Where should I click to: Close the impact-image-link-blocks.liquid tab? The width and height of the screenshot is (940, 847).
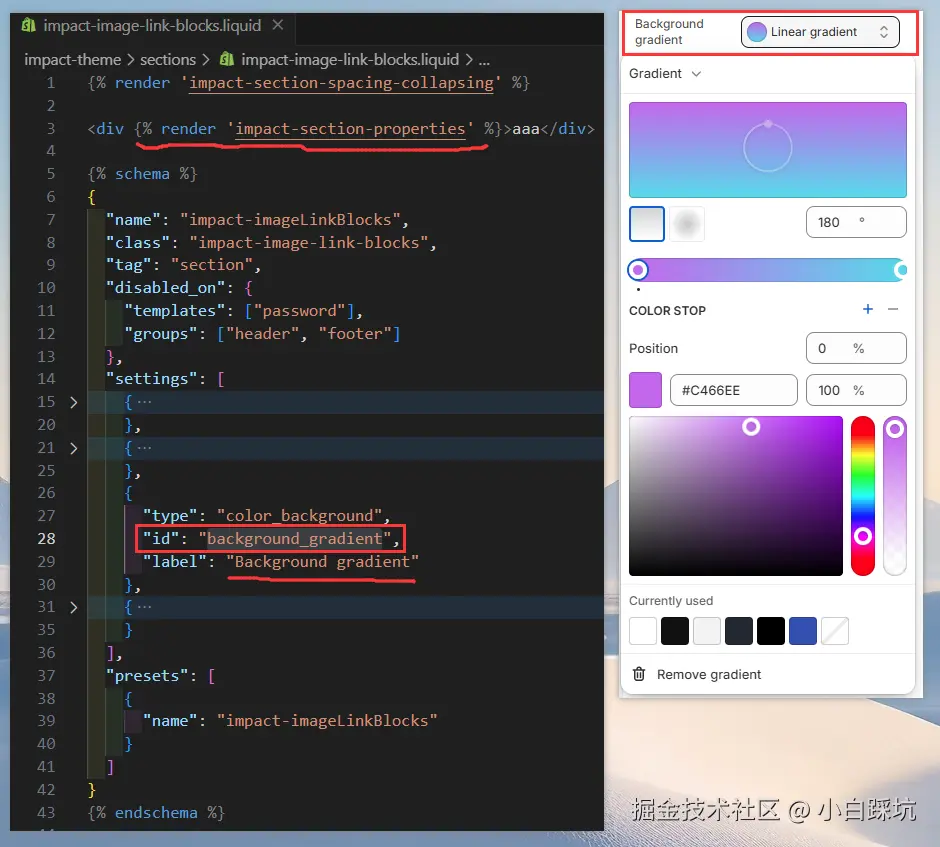(278, 25)
